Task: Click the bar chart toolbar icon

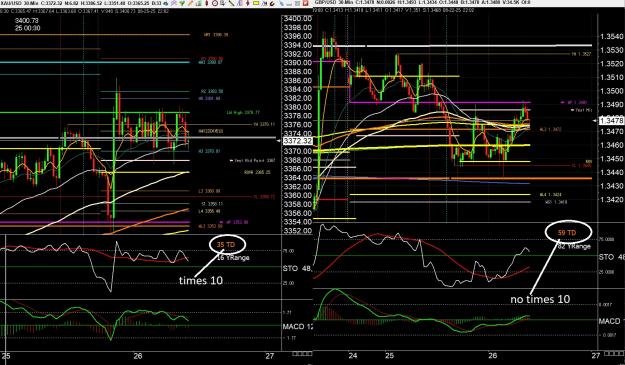Action: [x=199, y=3]
